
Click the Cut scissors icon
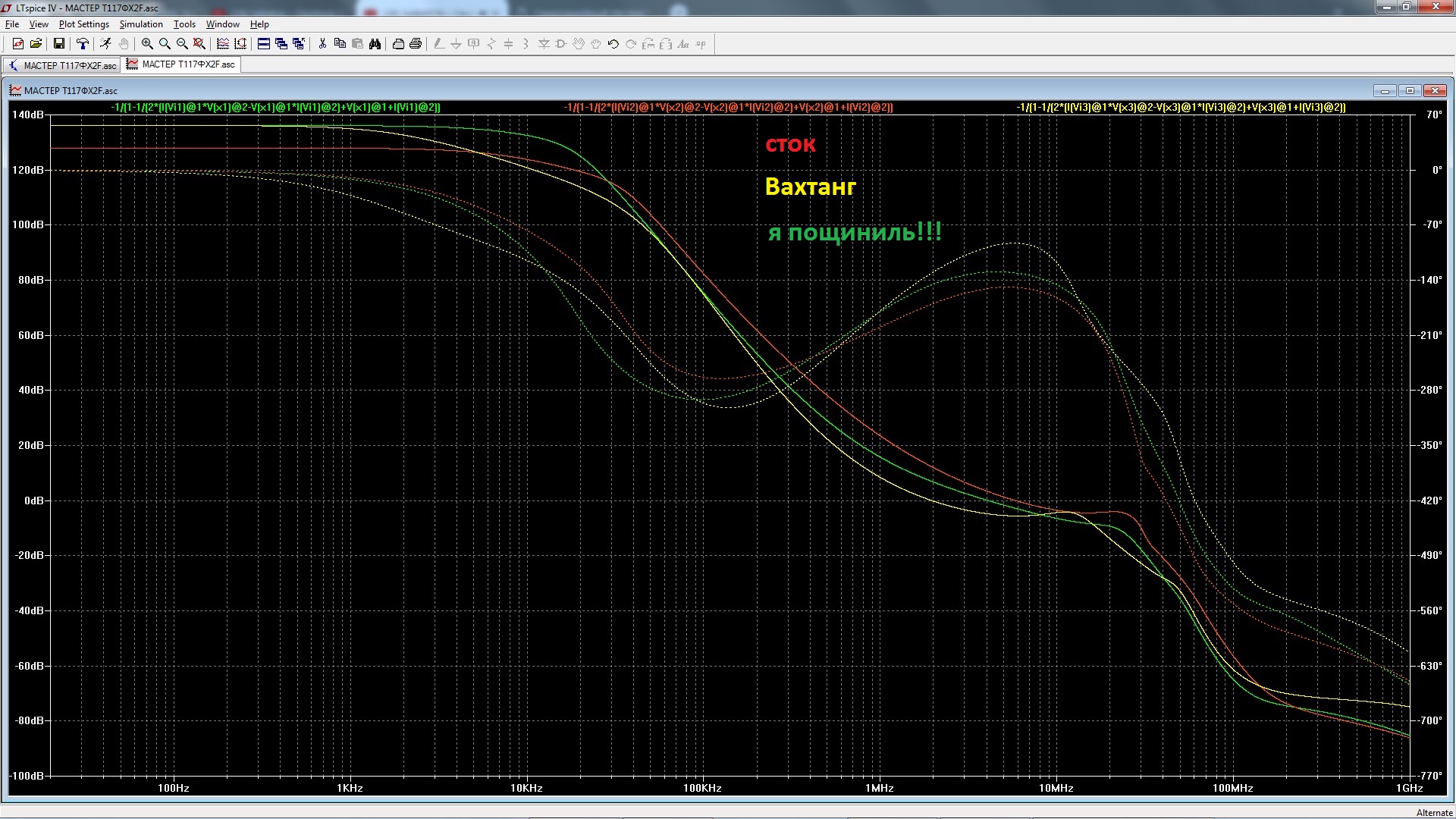pyautogui.click(x=322, y=44)
